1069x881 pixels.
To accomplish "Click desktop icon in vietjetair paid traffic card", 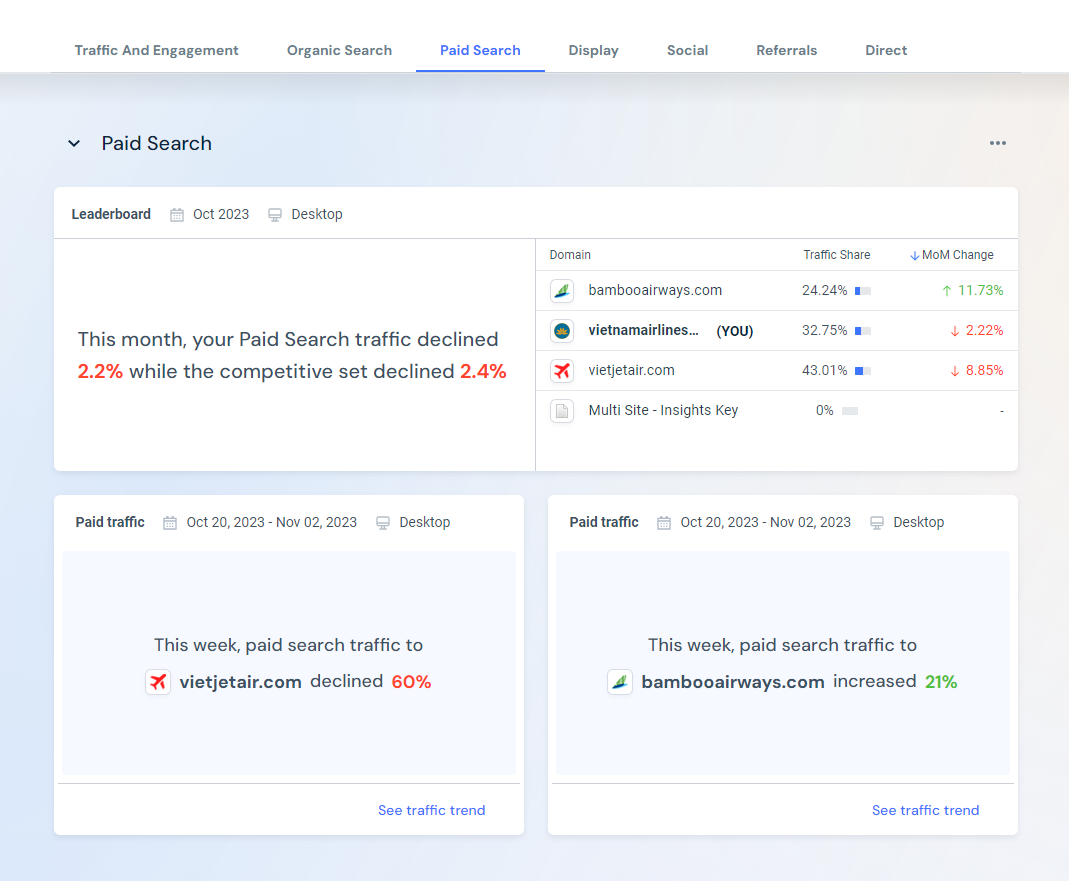I will pos(383,523).
